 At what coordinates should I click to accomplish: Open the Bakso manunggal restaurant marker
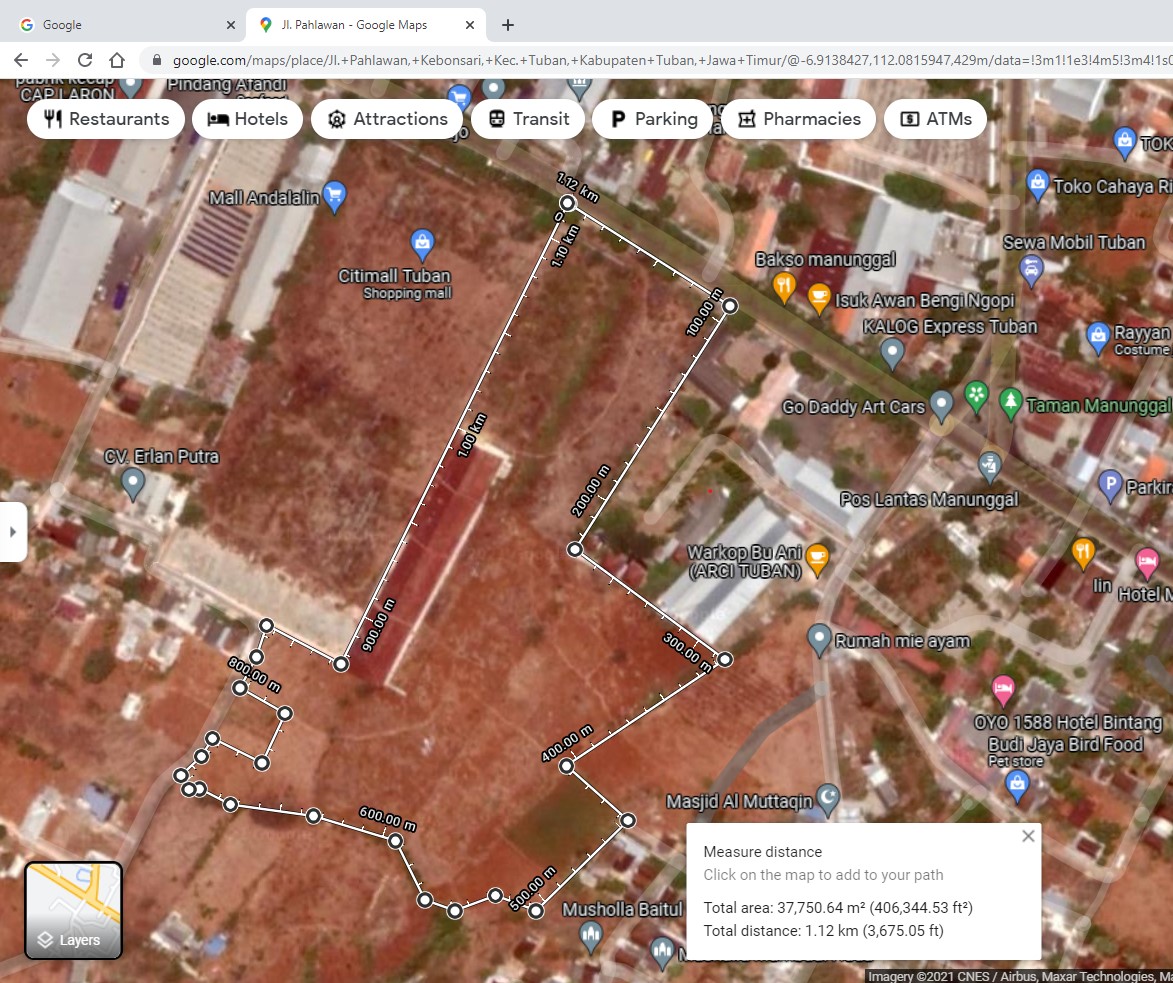click(784, 287)
